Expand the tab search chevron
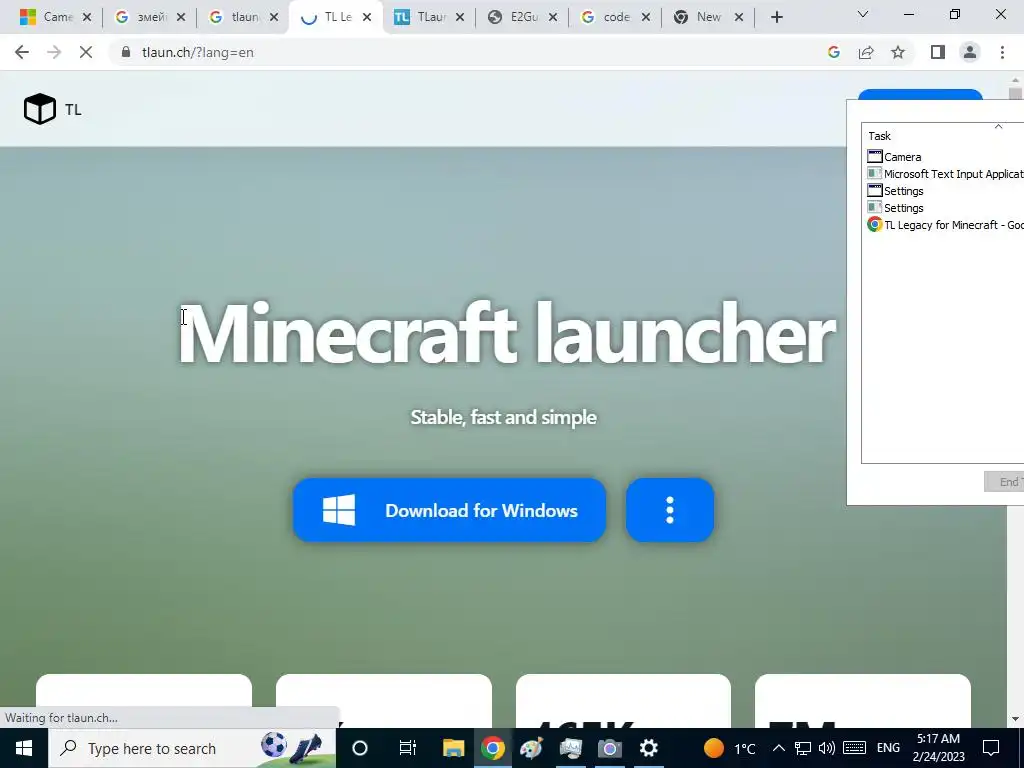The width and height of the screenshot is (1024, 768). (863, 14)
